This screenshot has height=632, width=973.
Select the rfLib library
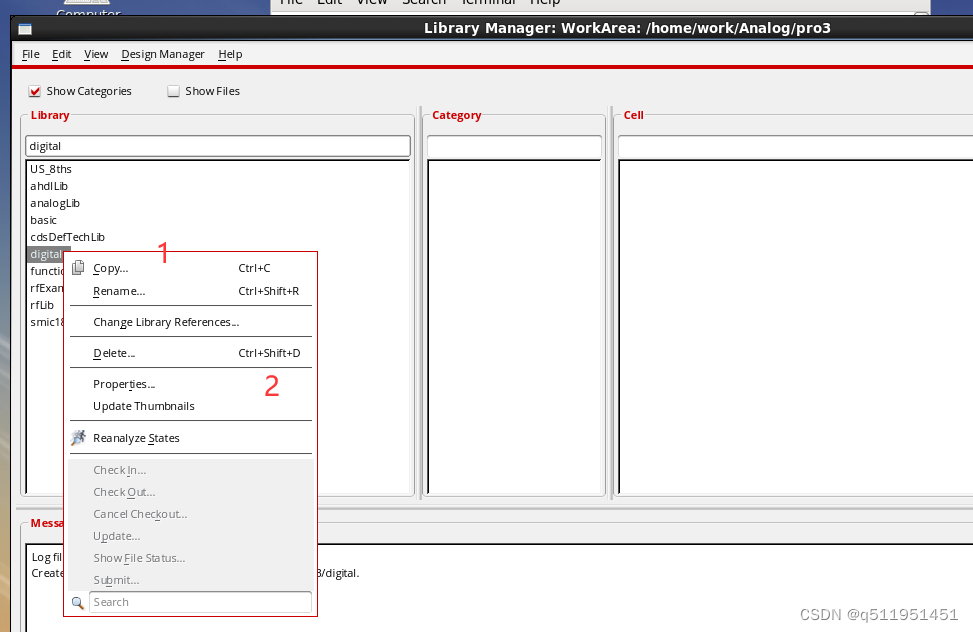tap(42, 305)
